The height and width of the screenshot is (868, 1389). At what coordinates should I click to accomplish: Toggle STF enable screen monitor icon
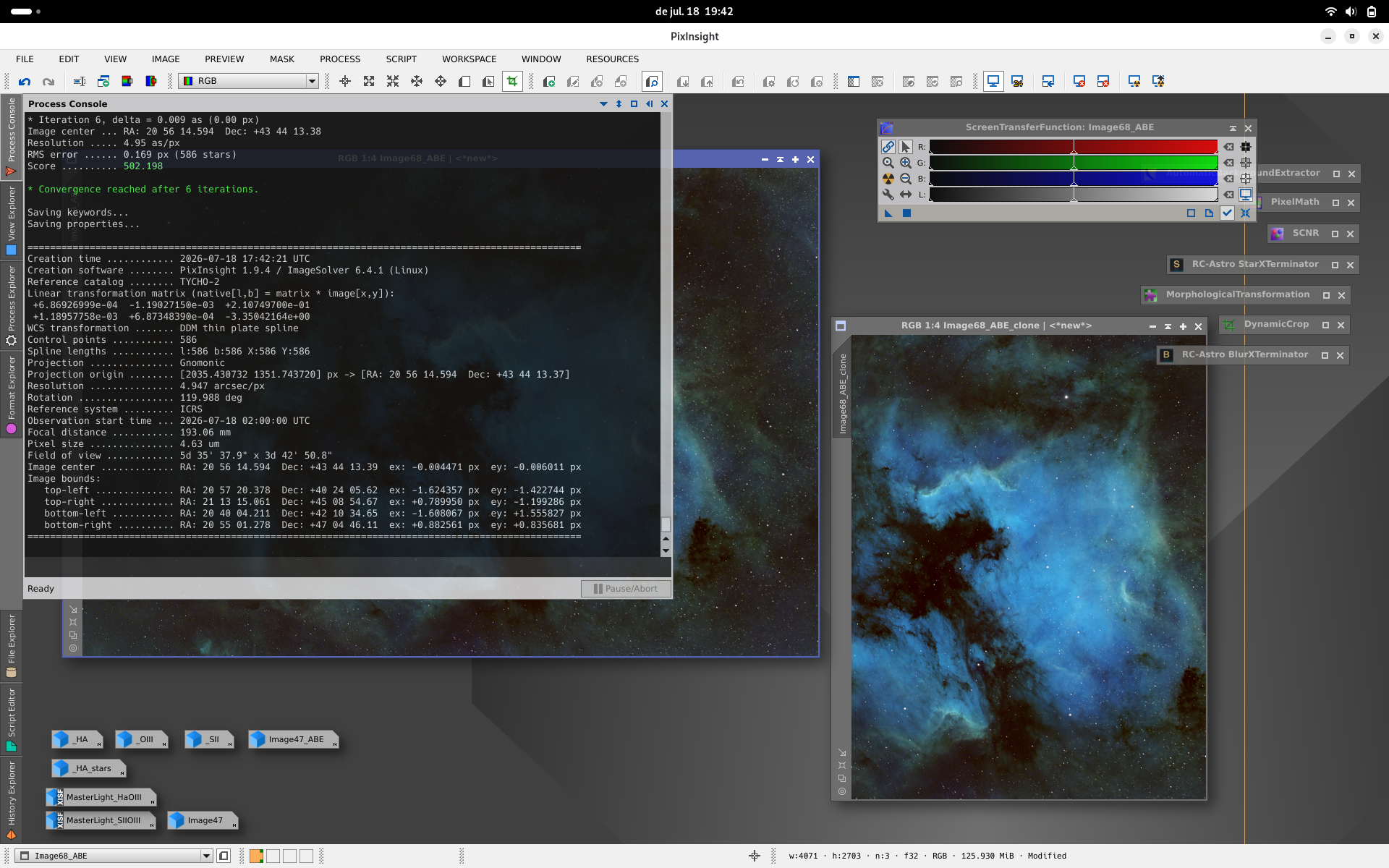(1246, 195)
